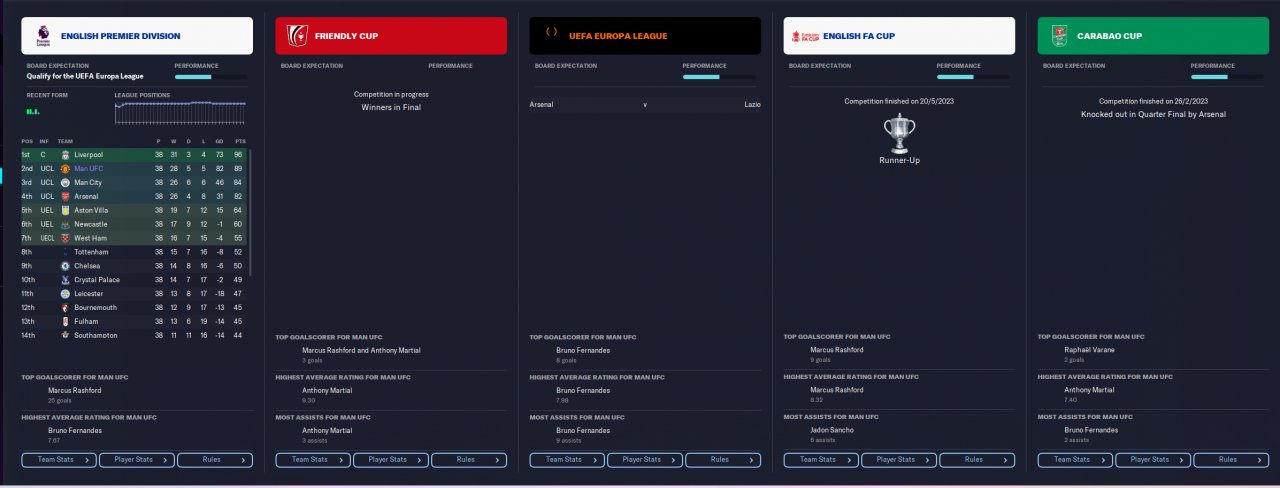Open Player Stats for Carabao Cup
Screen dimensions: 1280x488
click(1154, 460)
